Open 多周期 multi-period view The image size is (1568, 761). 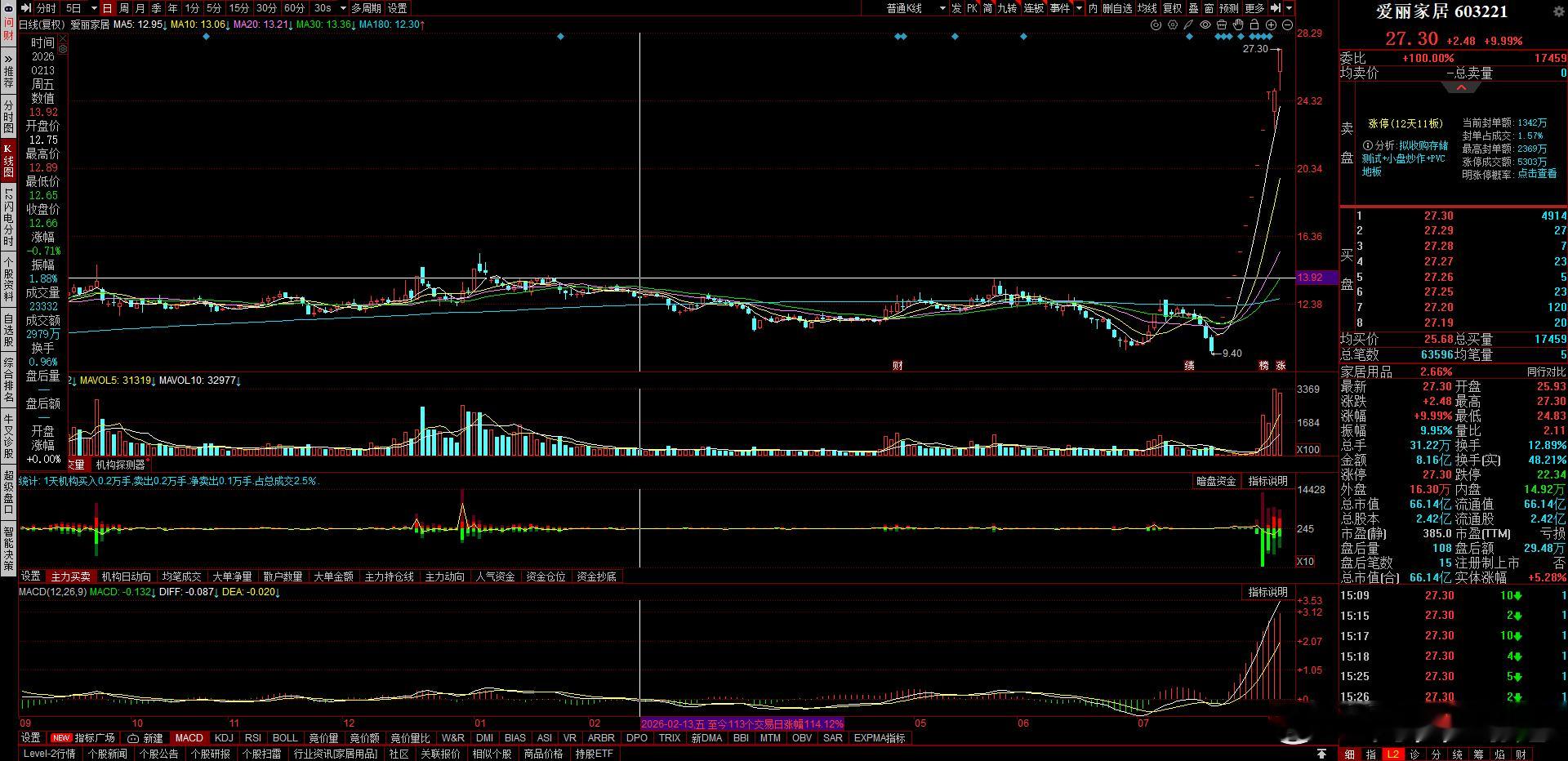pyautogui.click(x=367, y=8)
